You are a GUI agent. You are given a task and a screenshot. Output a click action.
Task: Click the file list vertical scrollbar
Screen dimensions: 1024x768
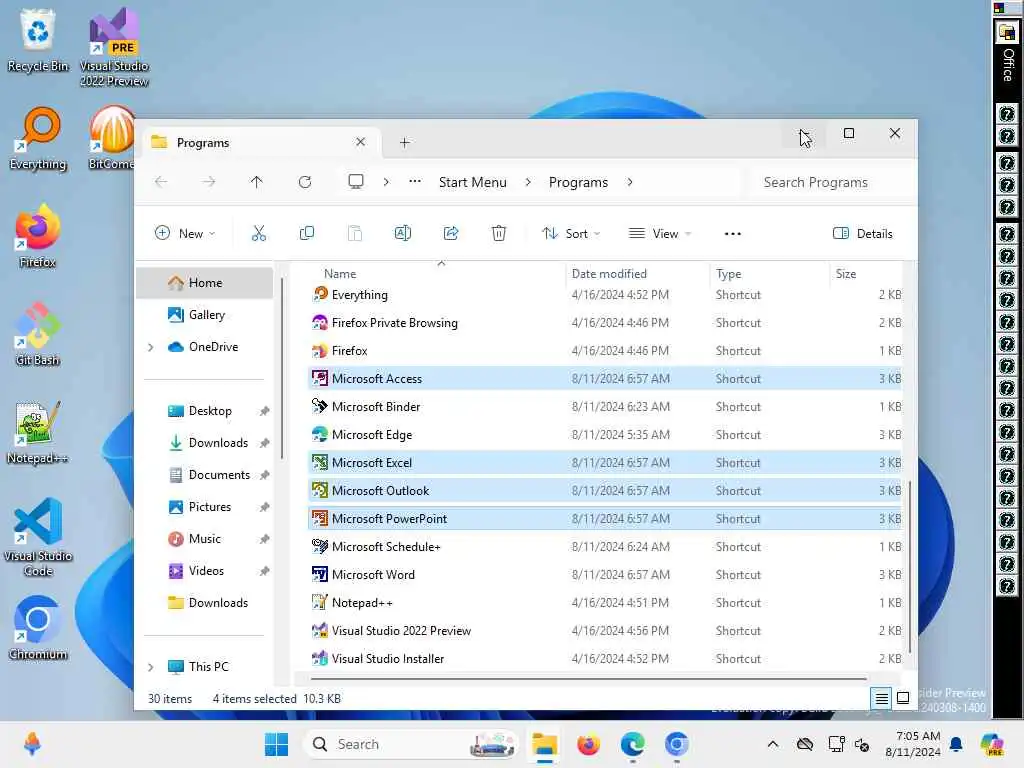click(909, 567)
